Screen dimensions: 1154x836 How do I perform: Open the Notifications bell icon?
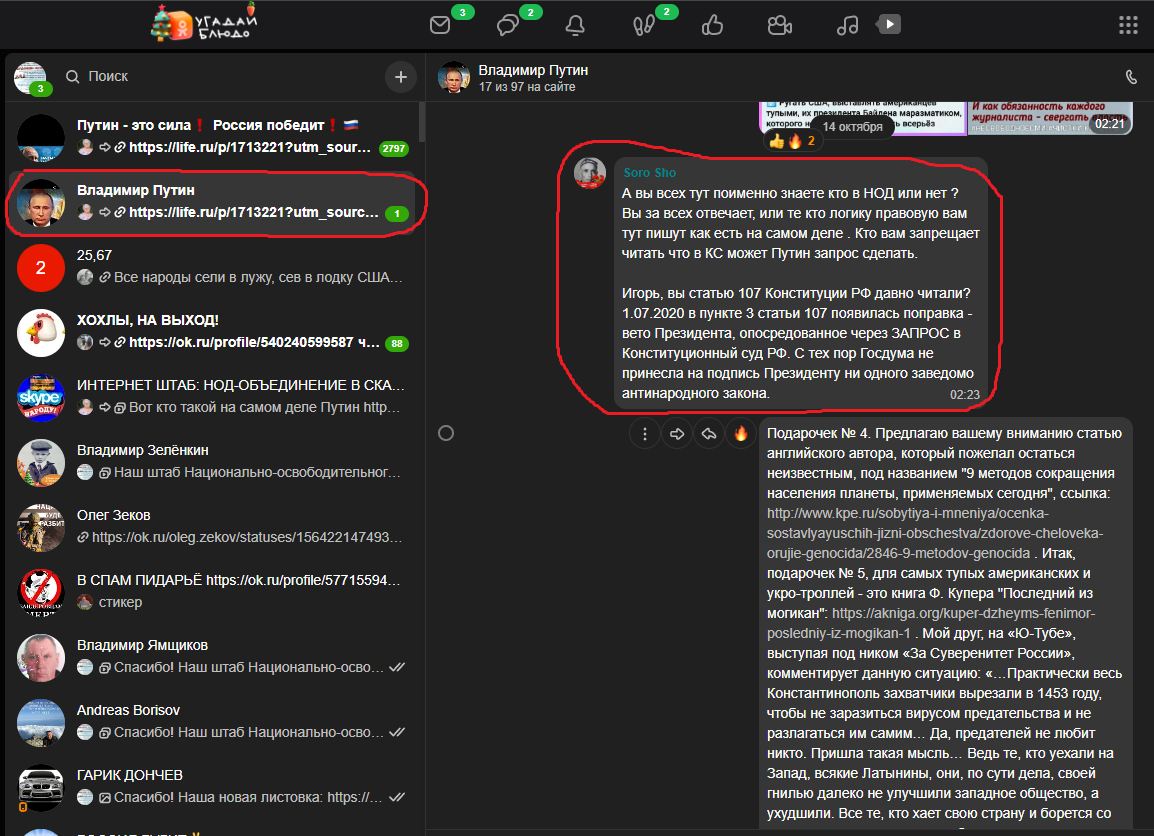(x=575, y=26)
